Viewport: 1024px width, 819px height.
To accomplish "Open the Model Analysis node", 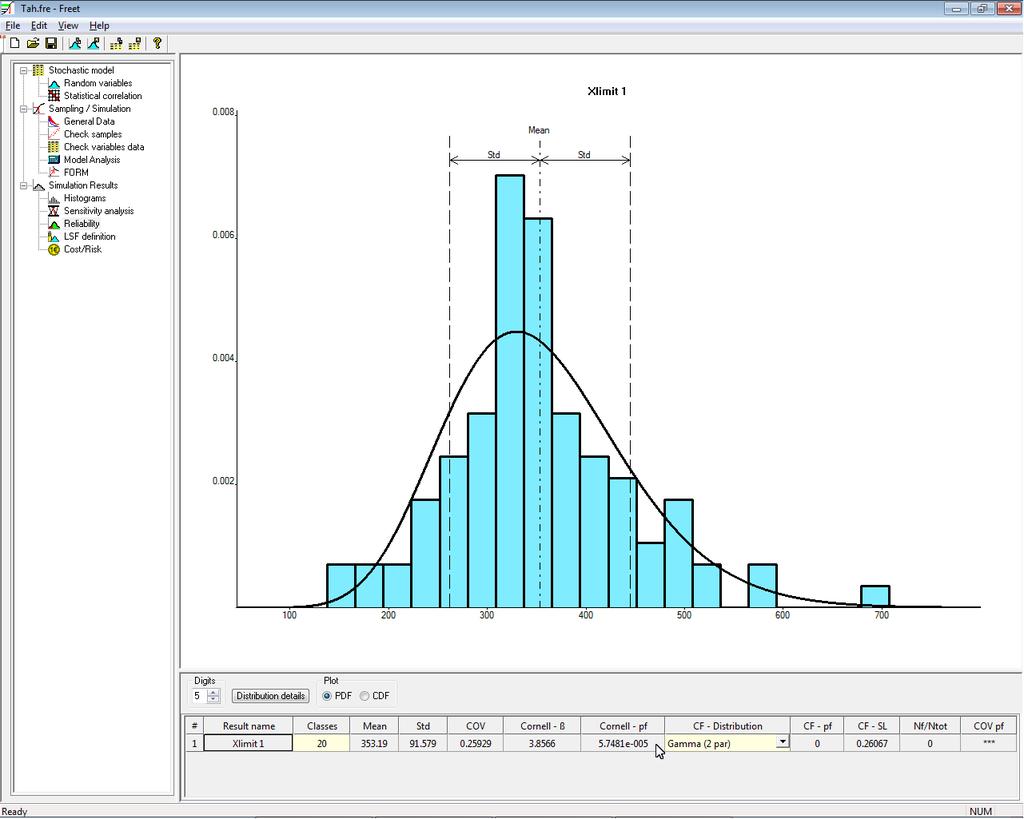I will (91, 159).
